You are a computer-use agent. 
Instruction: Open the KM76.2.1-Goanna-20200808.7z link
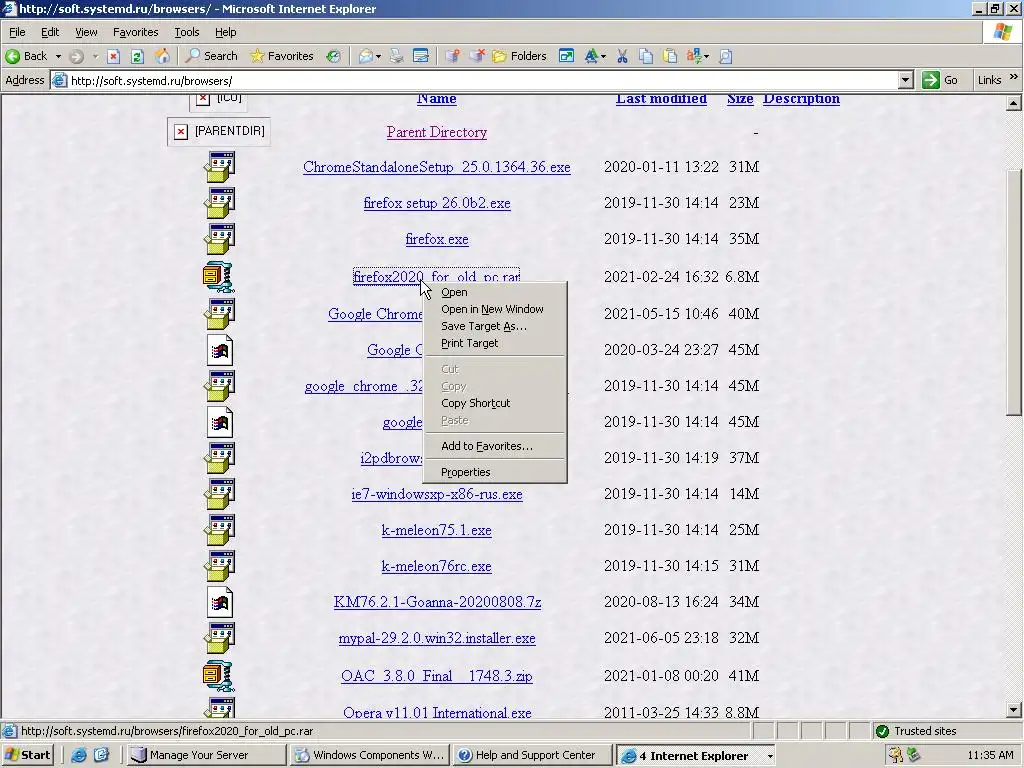tap(438, 602)
